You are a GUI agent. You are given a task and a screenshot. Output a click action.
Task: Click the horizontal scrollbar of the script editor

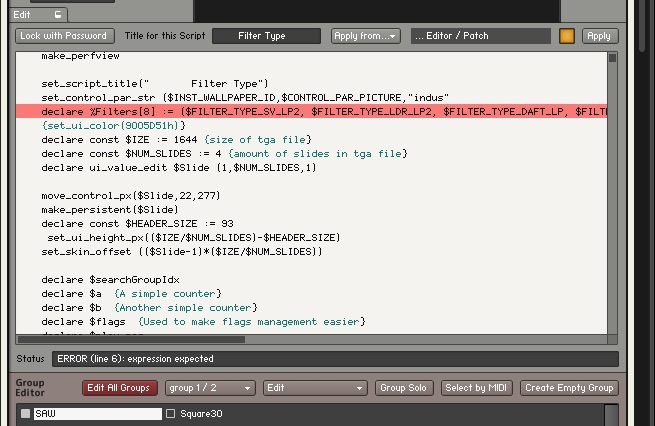pos(131,340)
